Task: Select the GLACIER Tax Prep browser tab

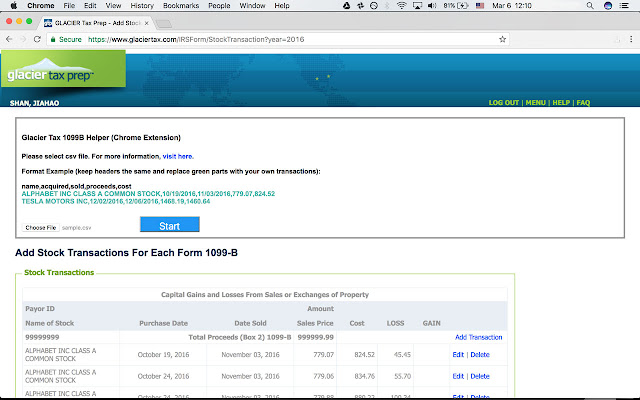Action: pyautogui.click(x=97, y=23)
